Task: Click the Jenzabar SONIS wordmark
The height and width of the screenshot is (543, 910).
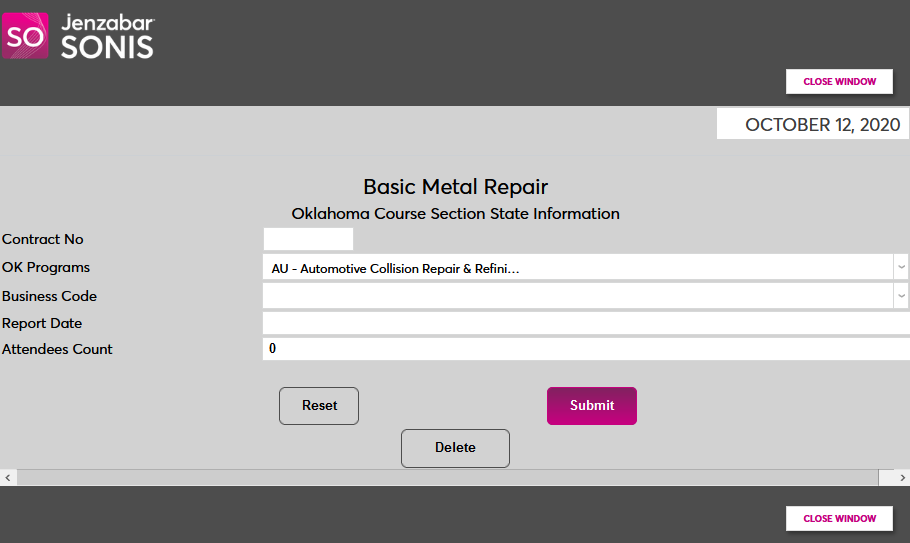Action: (108, 36)
